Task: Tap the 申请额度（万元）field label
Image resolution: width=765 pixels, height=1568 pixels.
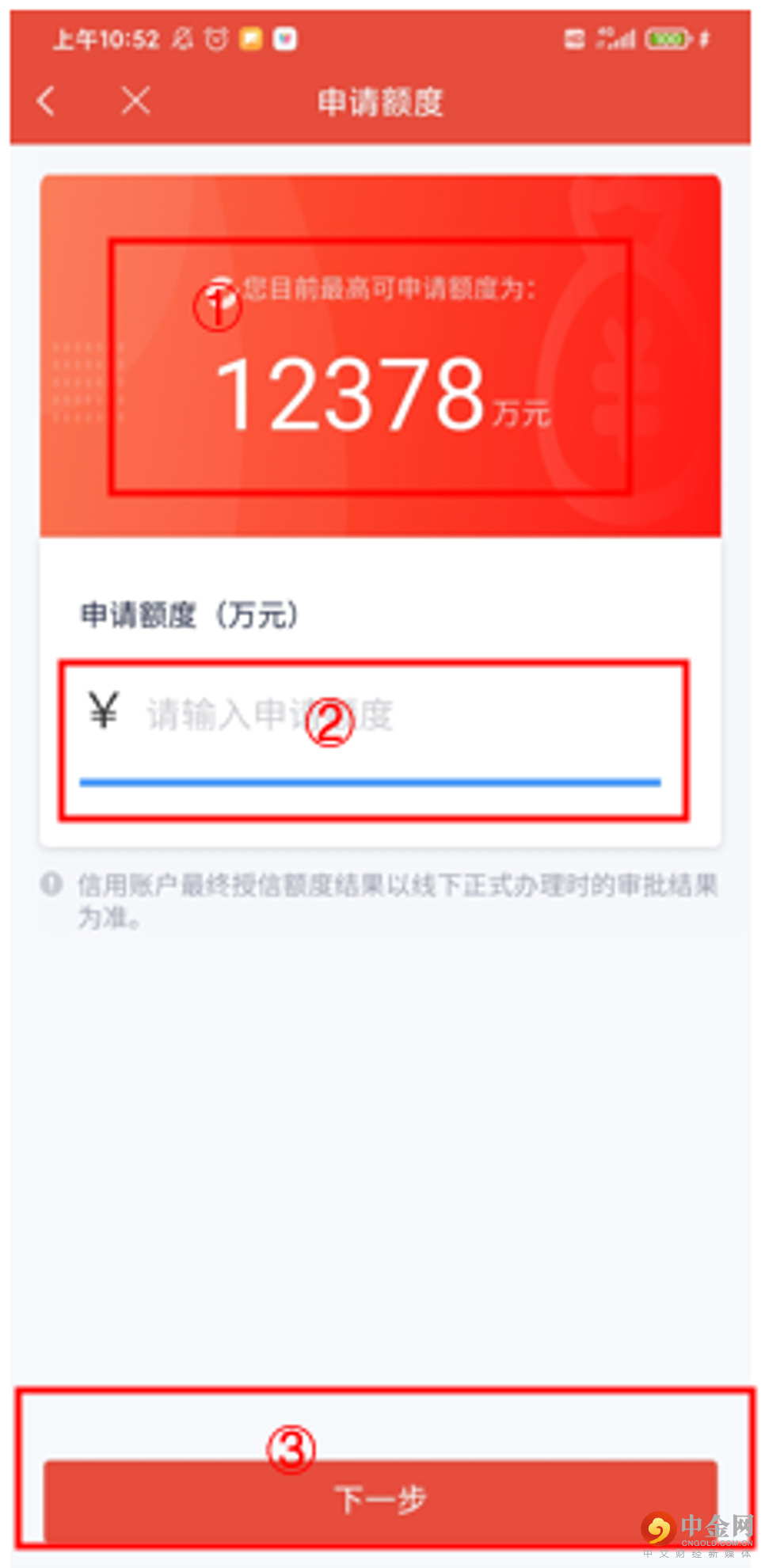Action: click(x=190, y=615)
